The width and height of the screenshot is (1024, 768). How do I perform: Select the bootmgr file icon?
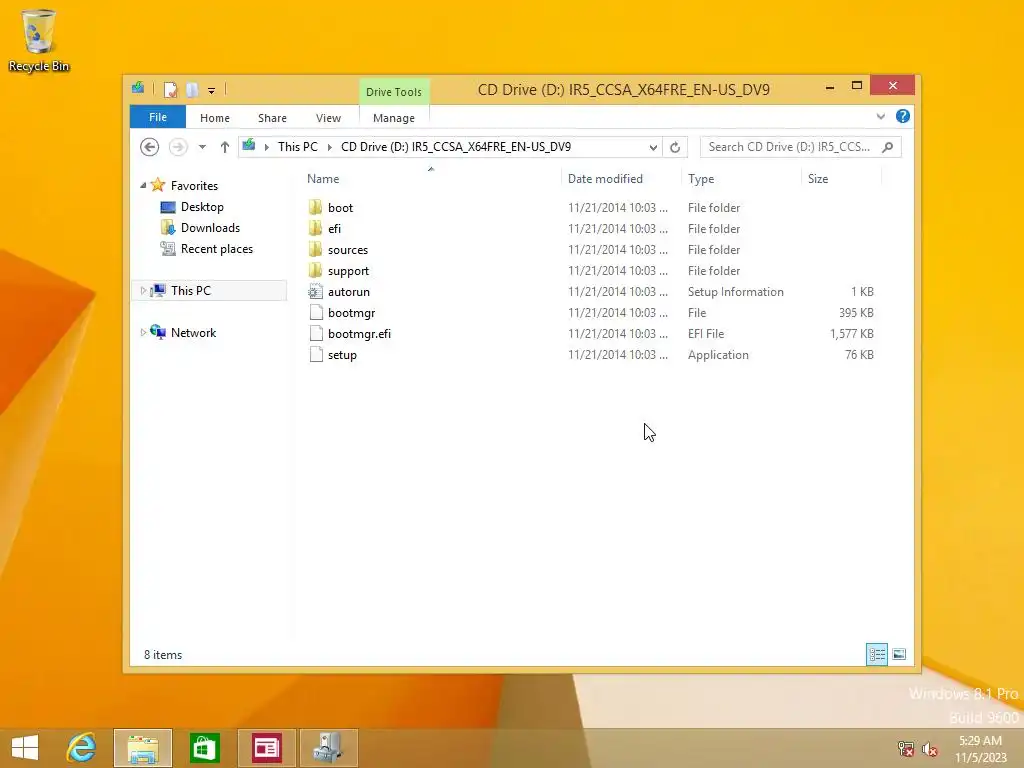tap(316, 312)
